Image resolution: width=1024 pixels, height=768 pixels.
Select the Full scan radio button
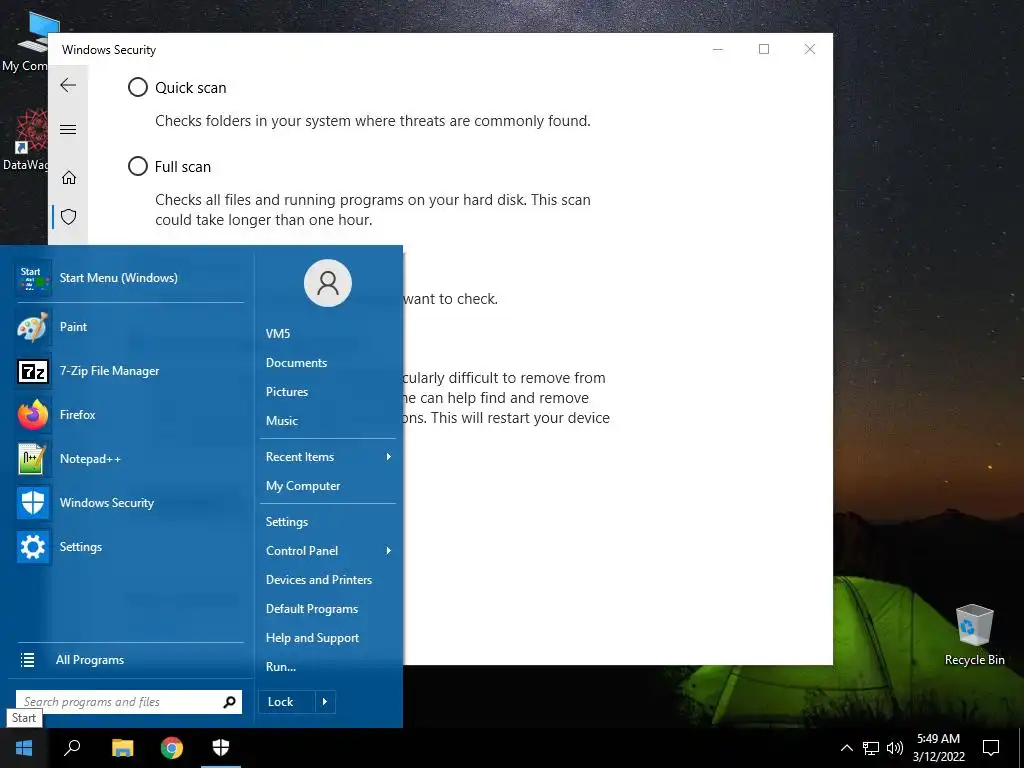point(138,166)
